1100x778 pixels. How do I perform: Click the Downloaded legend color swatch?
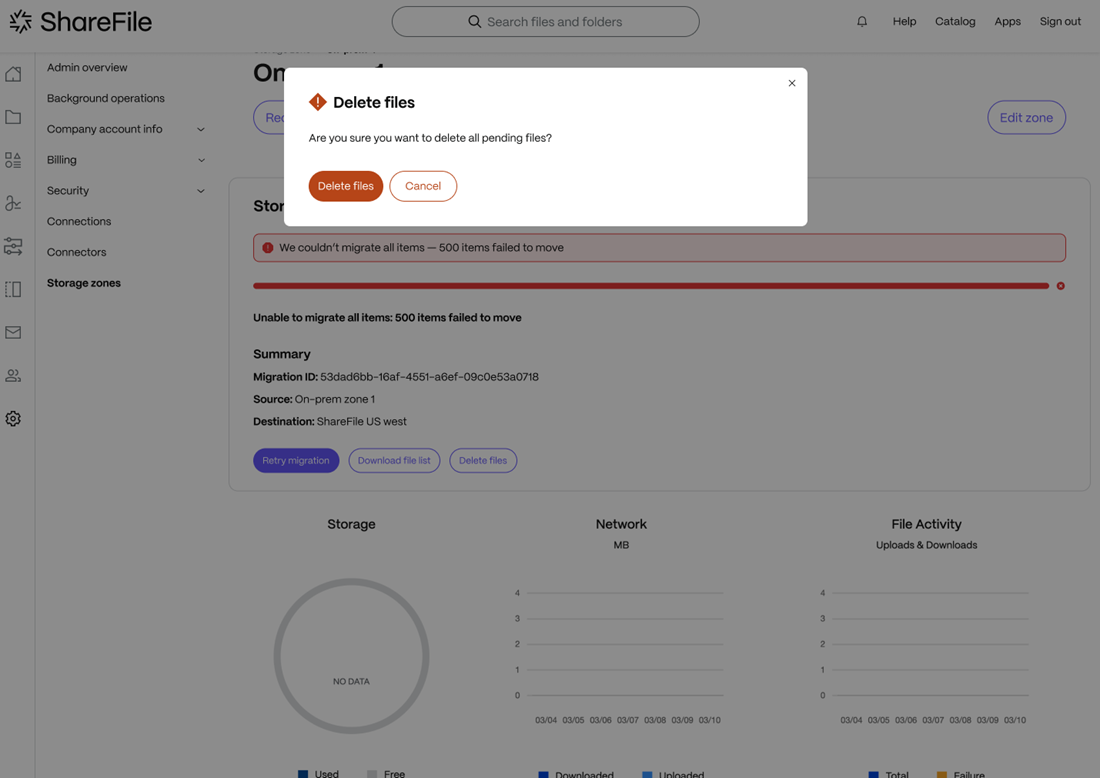pos(543,774)
